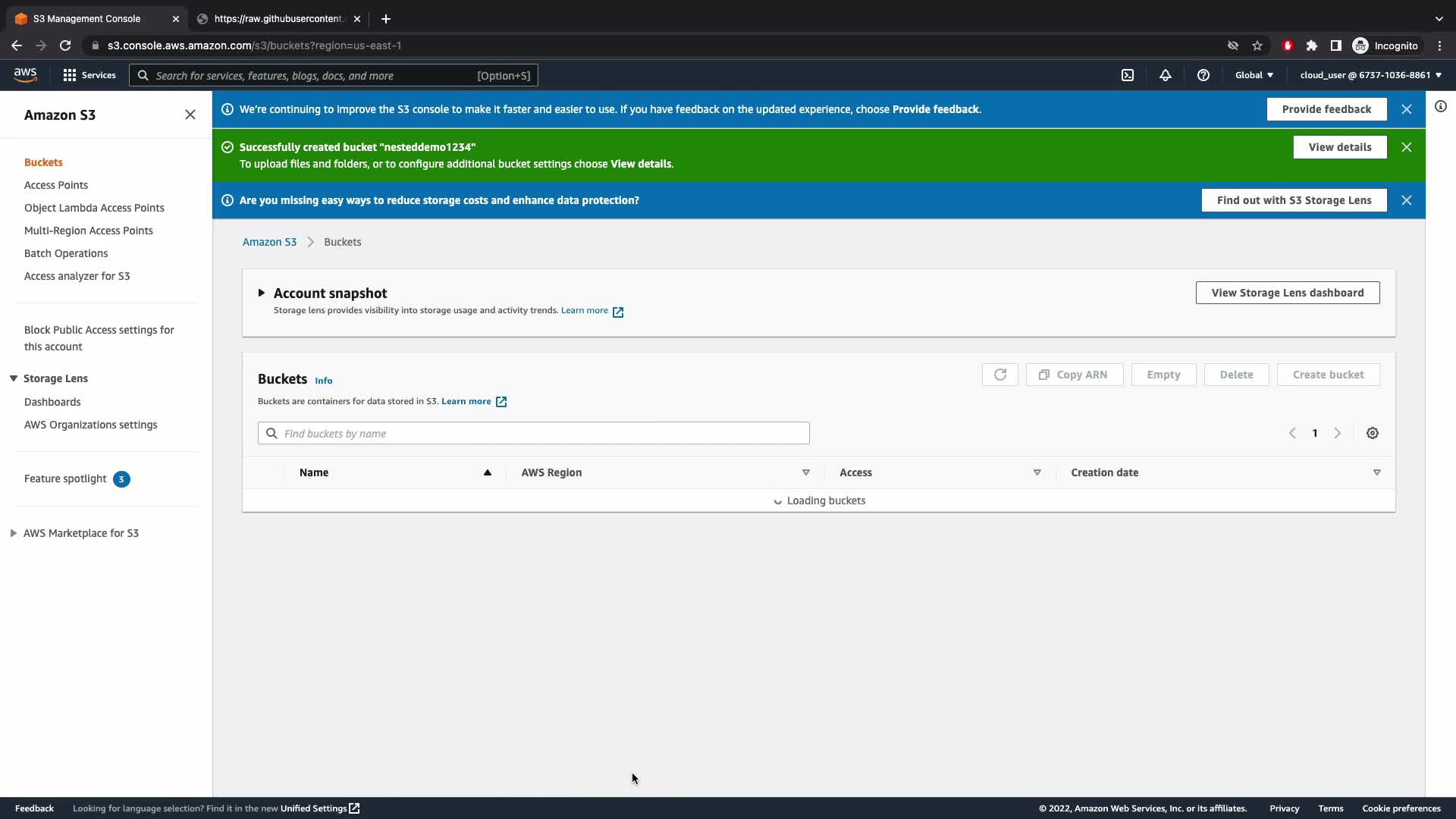Image resolution: width=1456 pixels, height=819 pixels.
Task: Open Access Points in sidebar
Action: [x=56, y=185]
